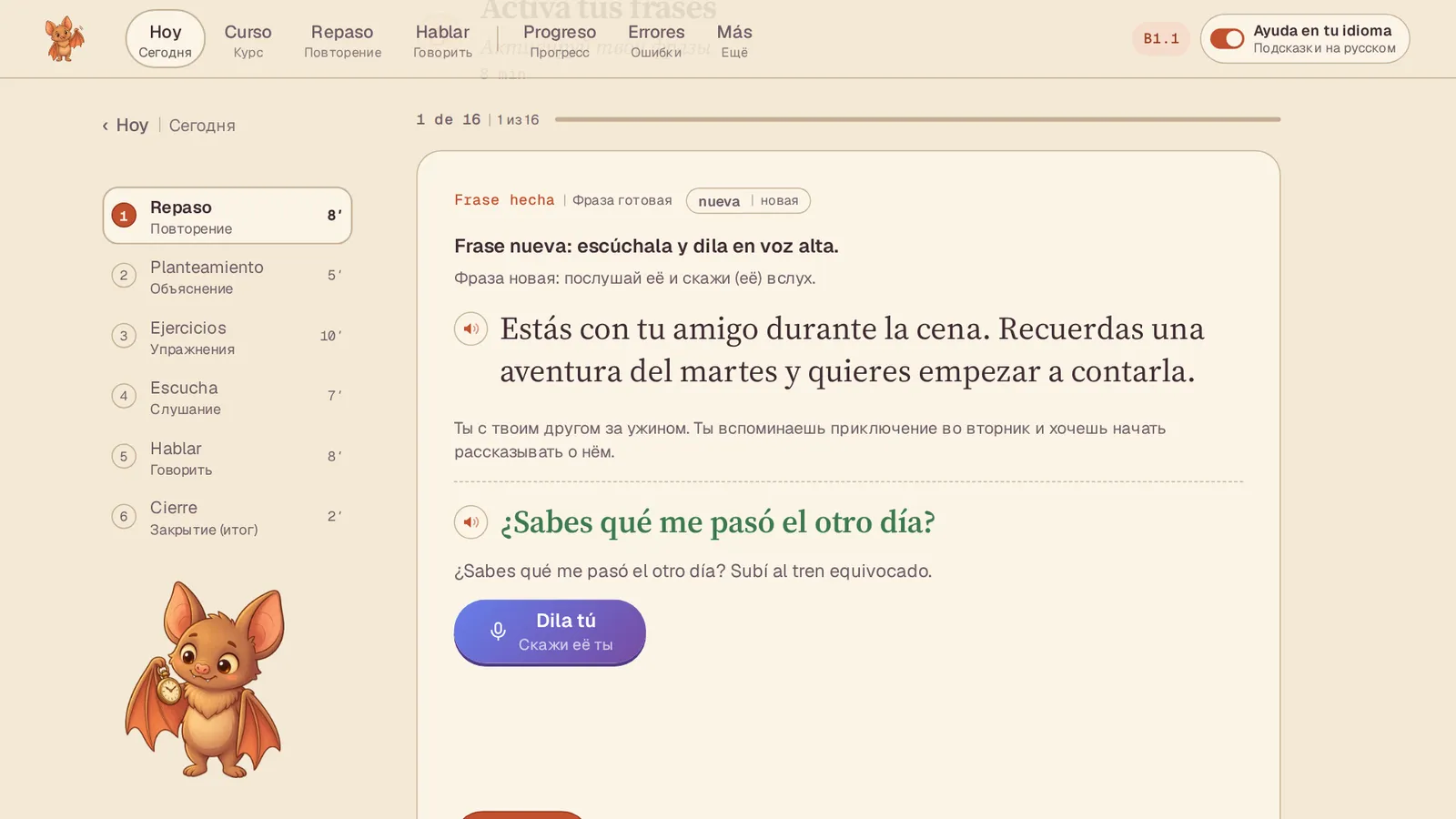Toggle Ayuda en tu idioma switch
This screenshot has height=819, width=1456.
[1227, 39]
